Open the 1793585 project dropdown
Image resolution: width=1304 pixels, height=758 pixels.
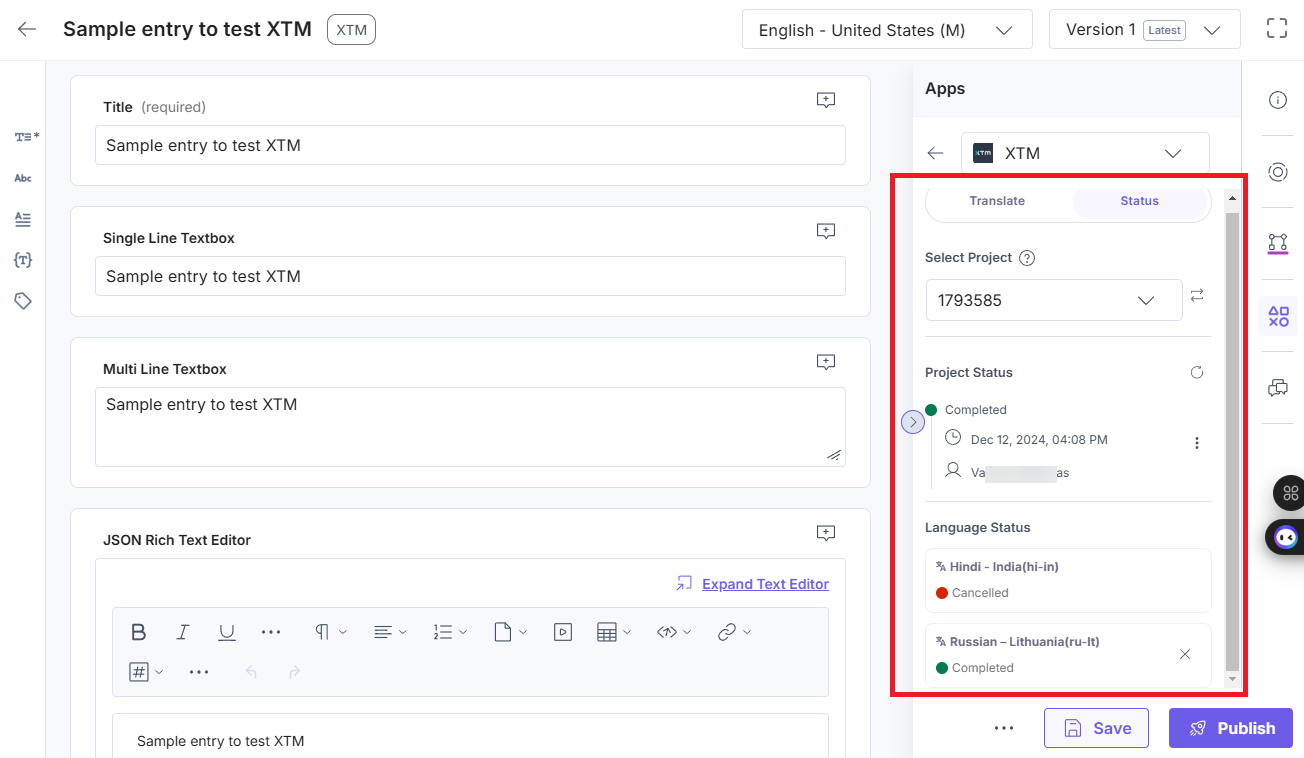click(x=1054, y=300)
